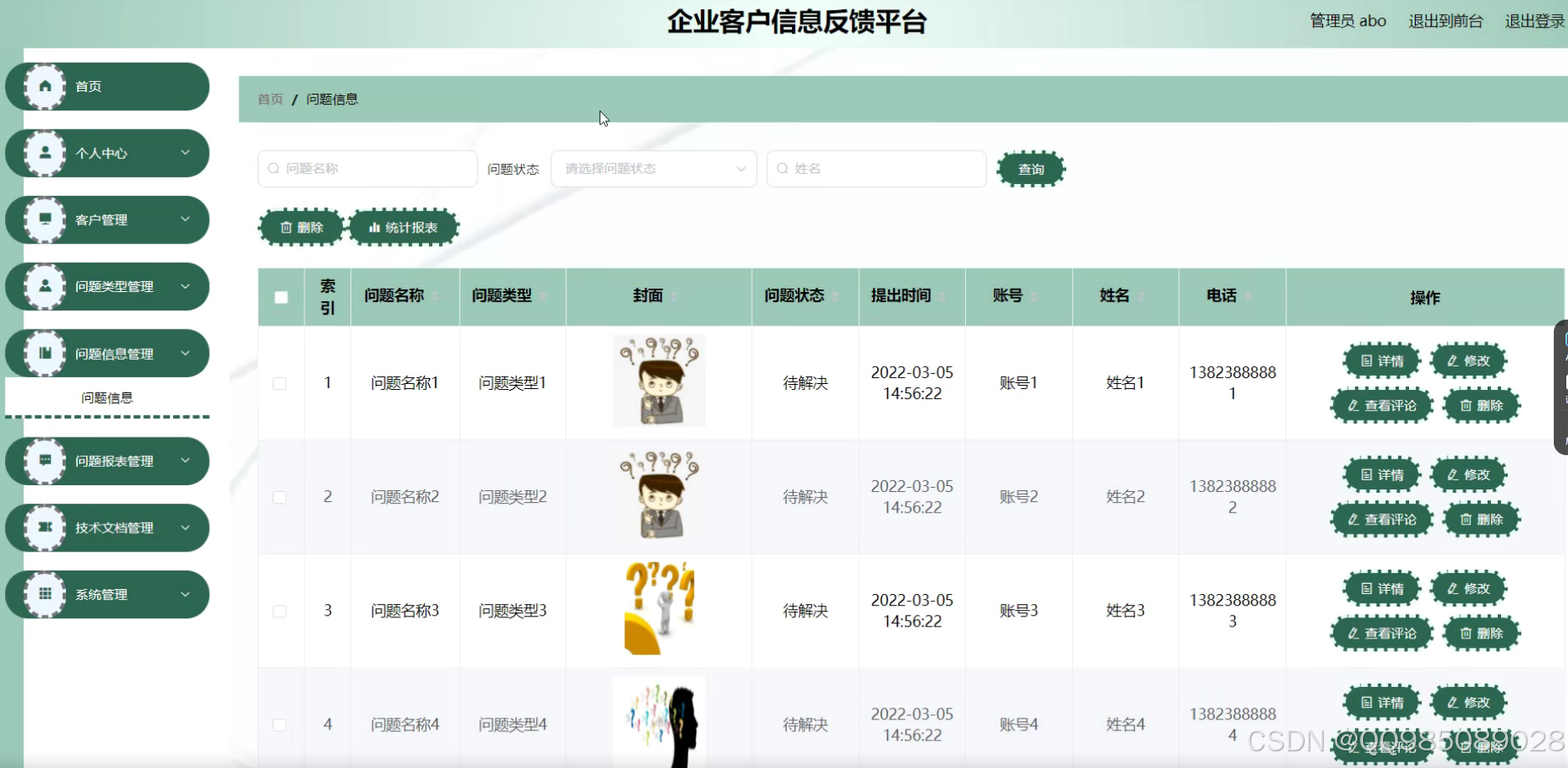Screen dimensions: 1568x768
Task: Check the checkbox for 问题名称3 row
Action: point(280,611)
